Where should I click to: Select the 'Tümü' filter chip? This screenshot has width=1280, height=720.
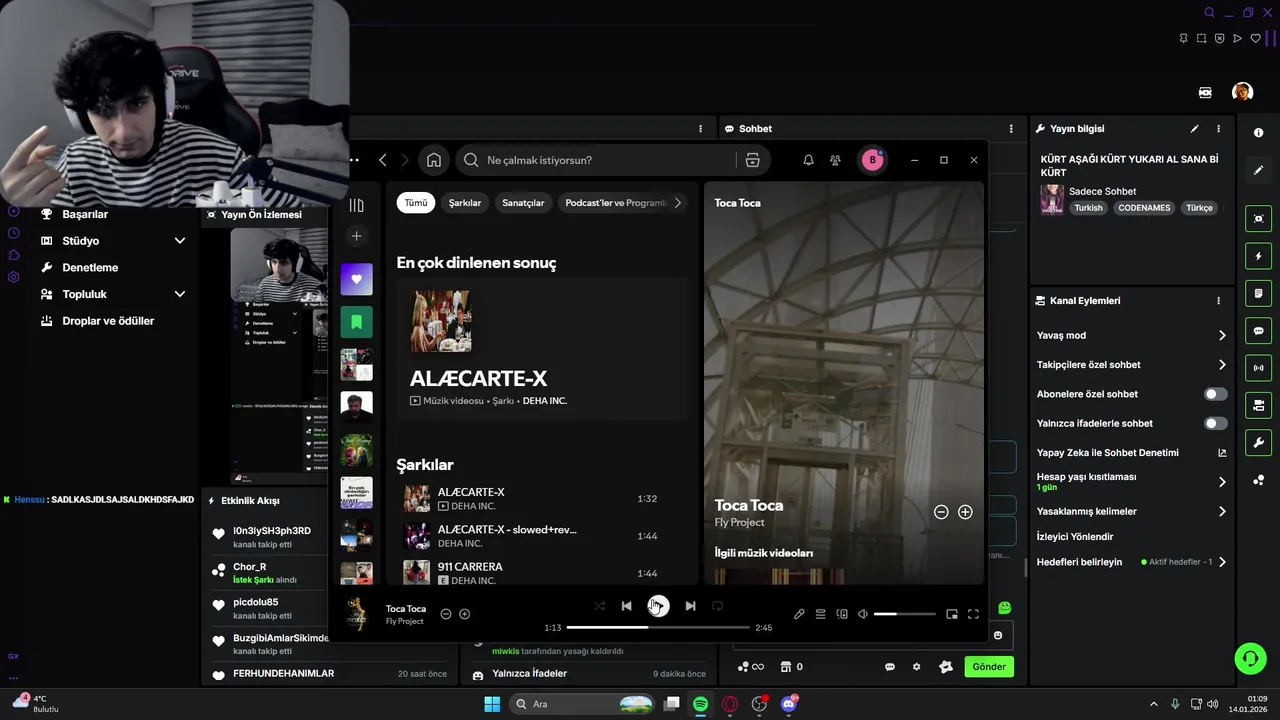pyautogui.click(x=416, y=203)
